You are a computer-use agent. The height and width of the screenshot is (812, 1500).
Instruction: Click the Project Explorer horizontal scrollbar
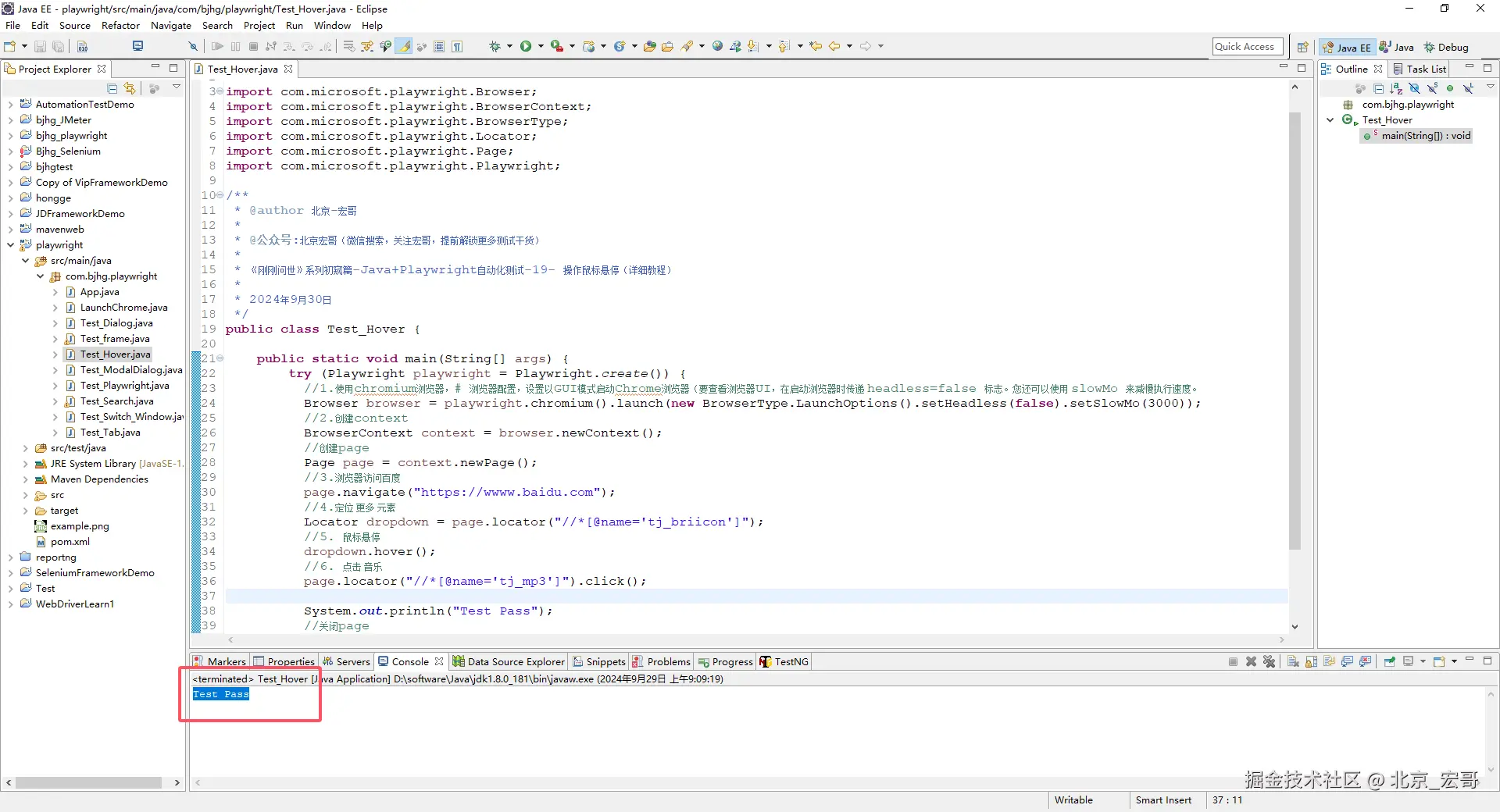(x=88, y=782)
